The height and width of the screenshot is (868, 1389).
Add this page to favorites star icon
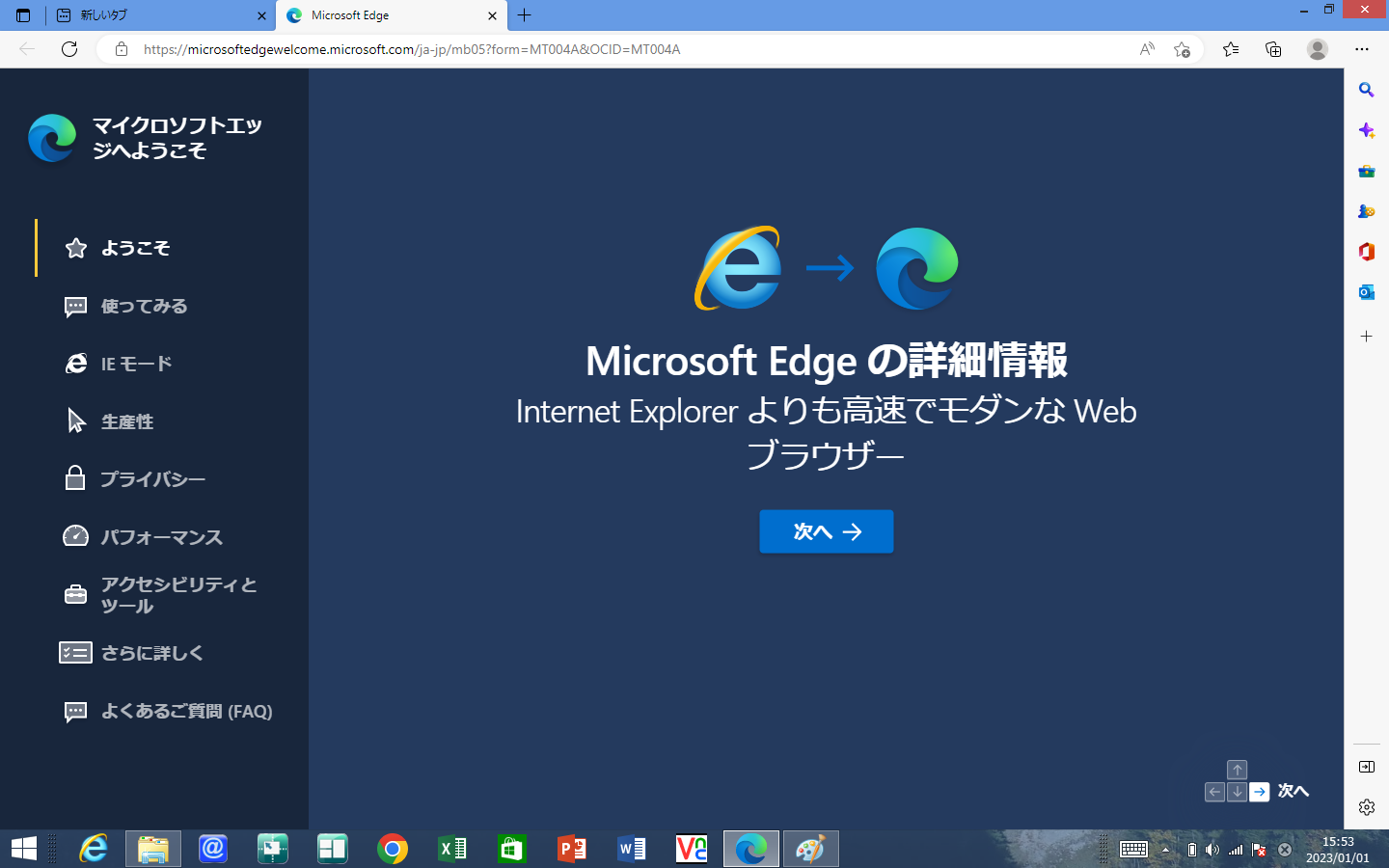[1182, 49]
